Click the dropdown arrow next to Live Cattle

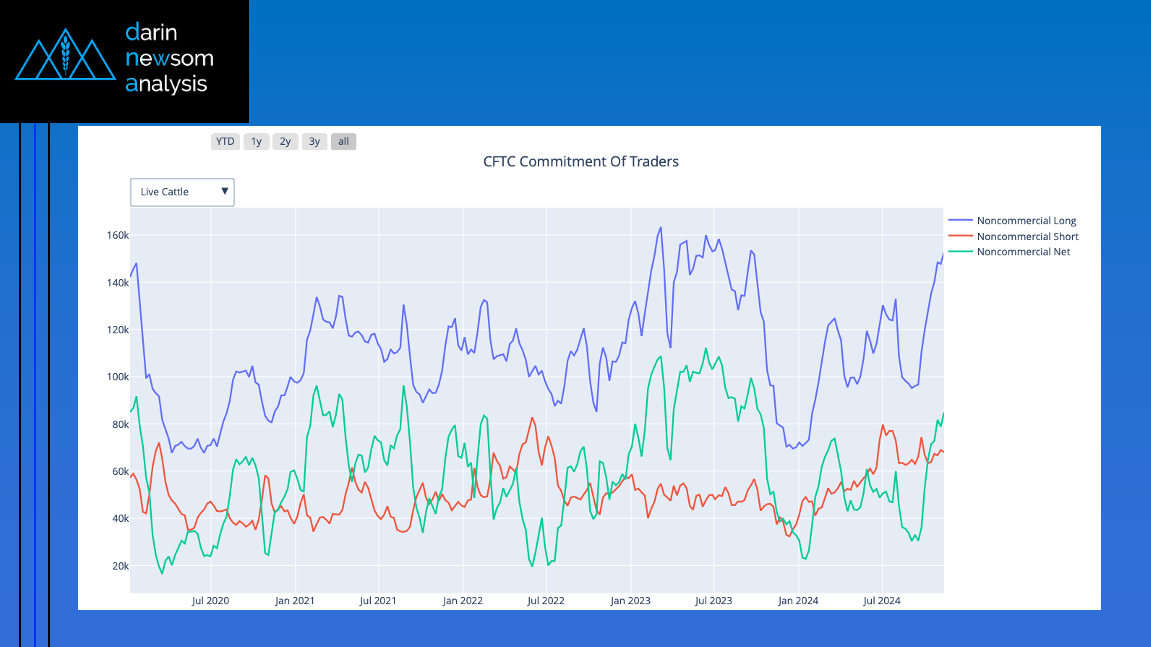tap(225, 191)
